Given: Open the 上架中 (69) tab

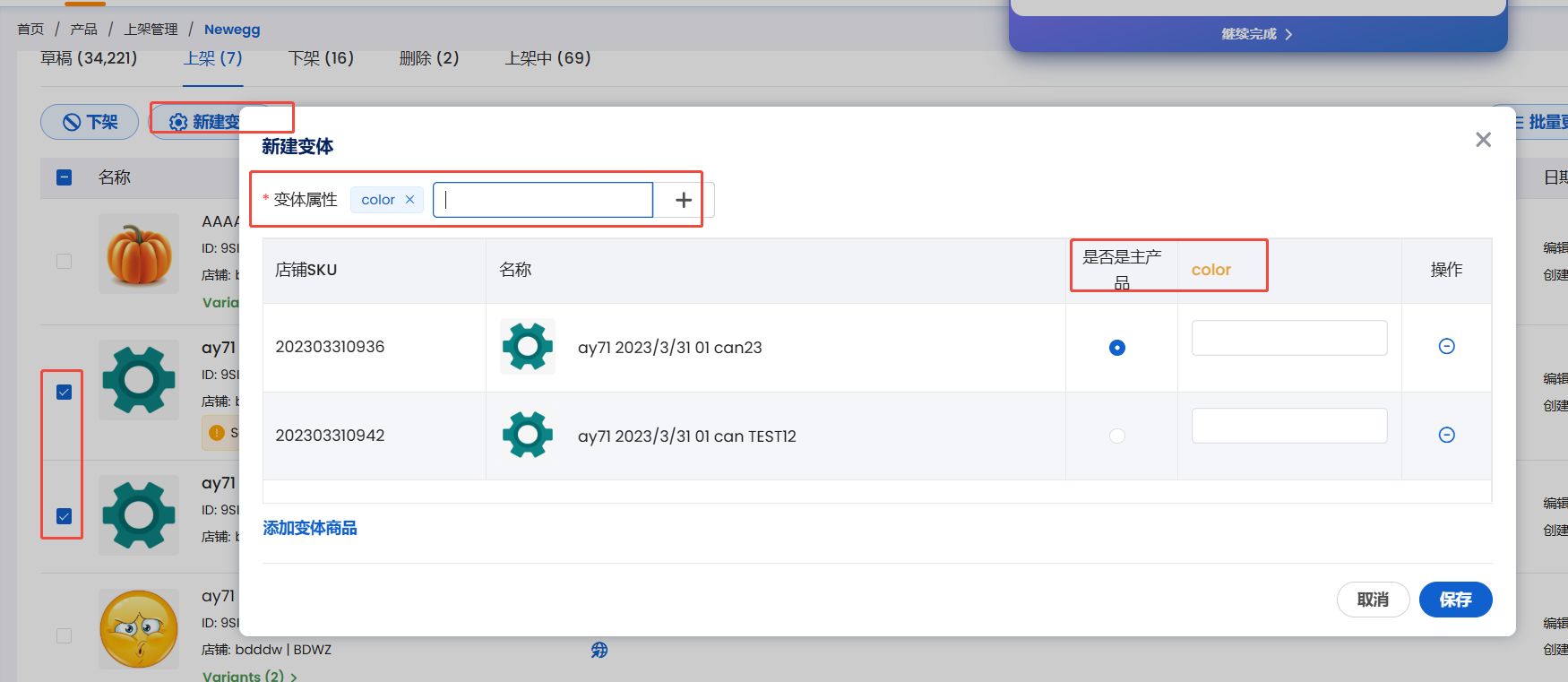Looking at the screenshot, I should pos(547,58).
